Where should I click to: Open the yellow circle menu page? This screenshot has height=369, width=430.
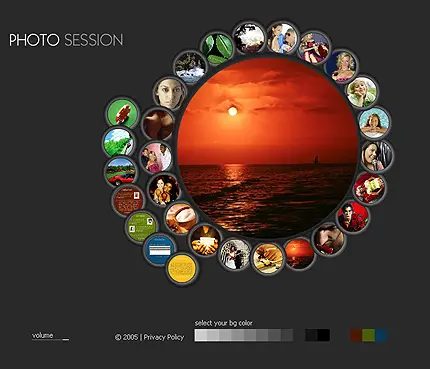coord(181,268)
